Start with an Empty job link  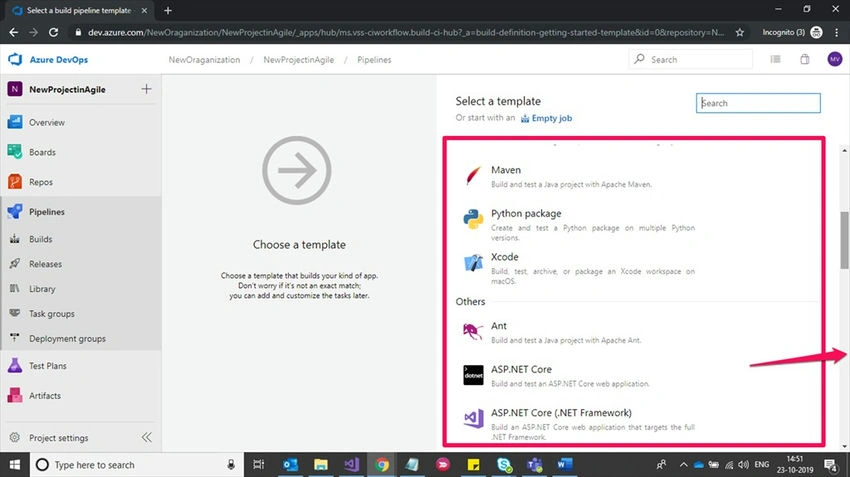pyautogui.click(x=546, y=118)
